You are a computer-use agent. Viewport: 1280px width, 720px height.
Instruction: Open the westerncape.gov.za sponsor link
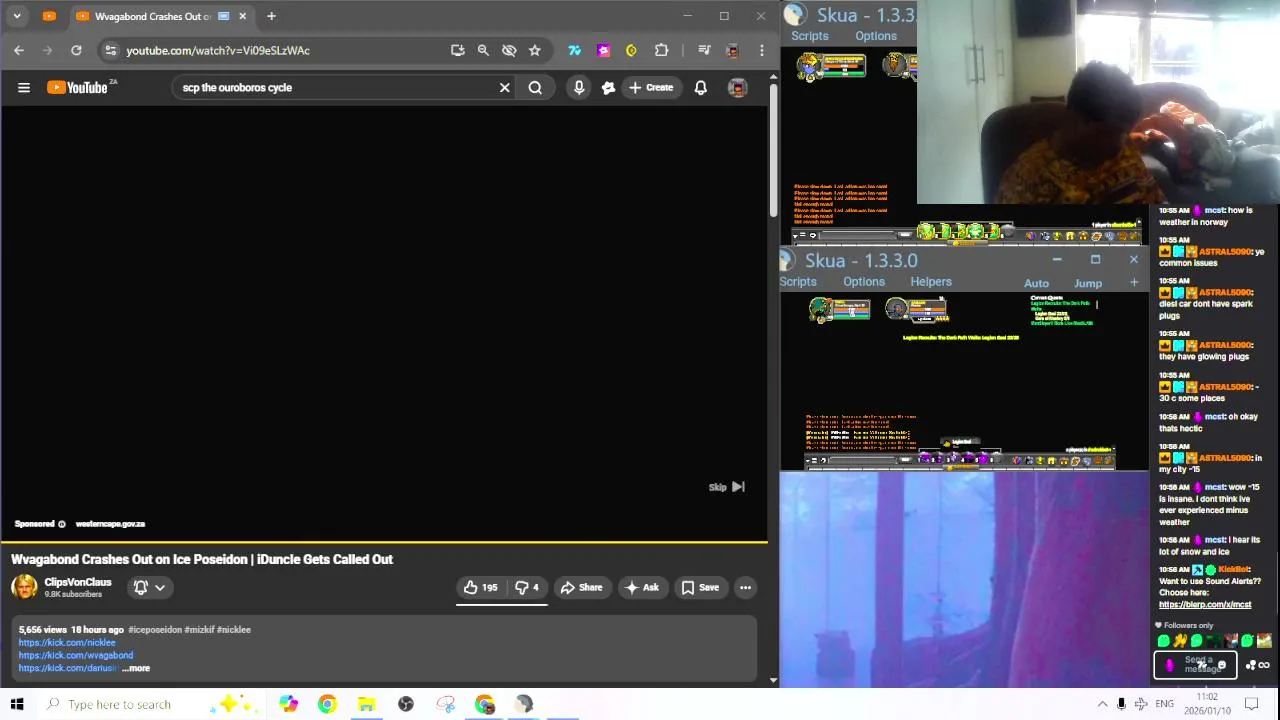(x=110, y=524)
